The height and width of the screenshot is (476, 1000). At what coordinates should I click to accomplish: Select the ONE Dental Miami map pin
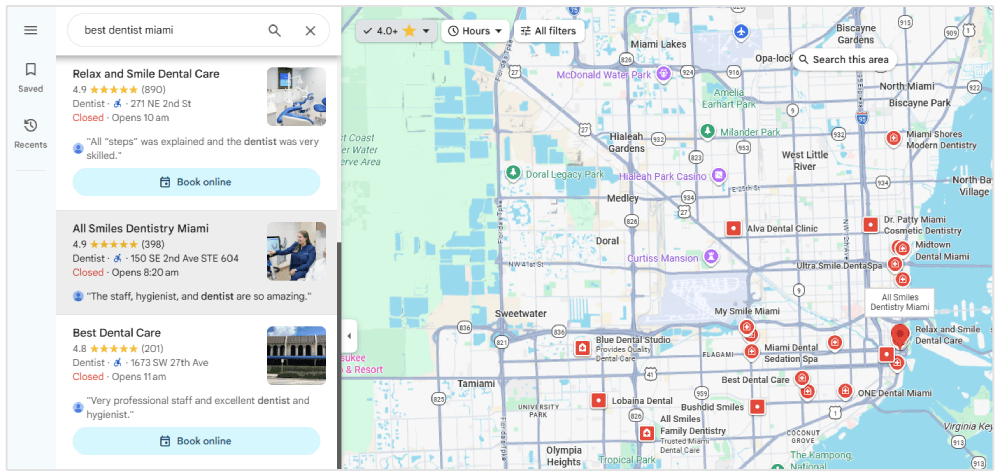coord(845,390)
